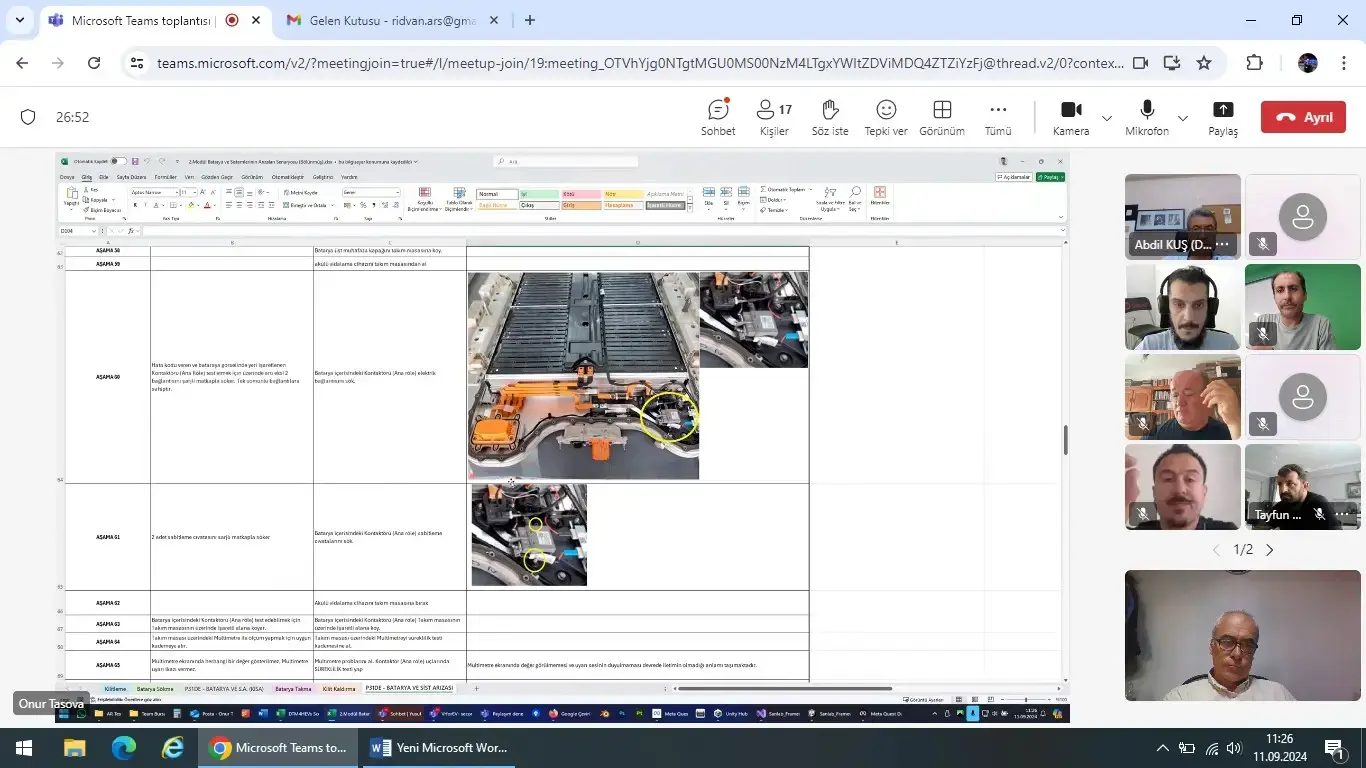Select the Microsoft Teams toplantısı tab
Screen dimensions: 1366x768
click(x=140, y=20)
